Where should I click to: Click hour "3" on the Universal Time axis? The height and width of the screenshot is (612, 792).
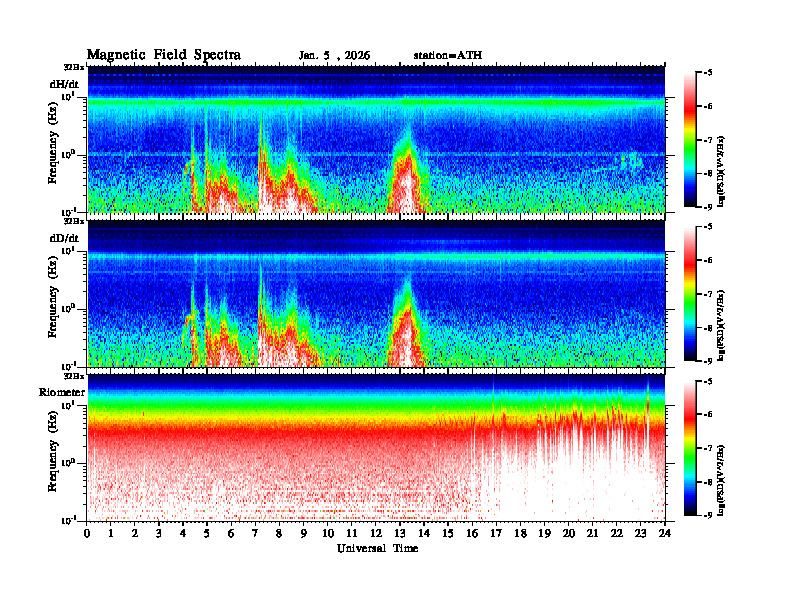click(x=159, y=534)
